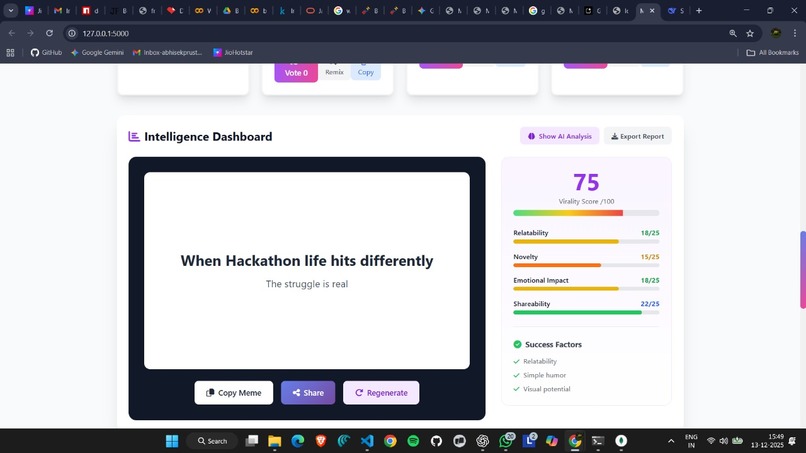Screen dimensions: 806x453
Task: Open the notification bell in taskbar
Action: coord(793,441)
